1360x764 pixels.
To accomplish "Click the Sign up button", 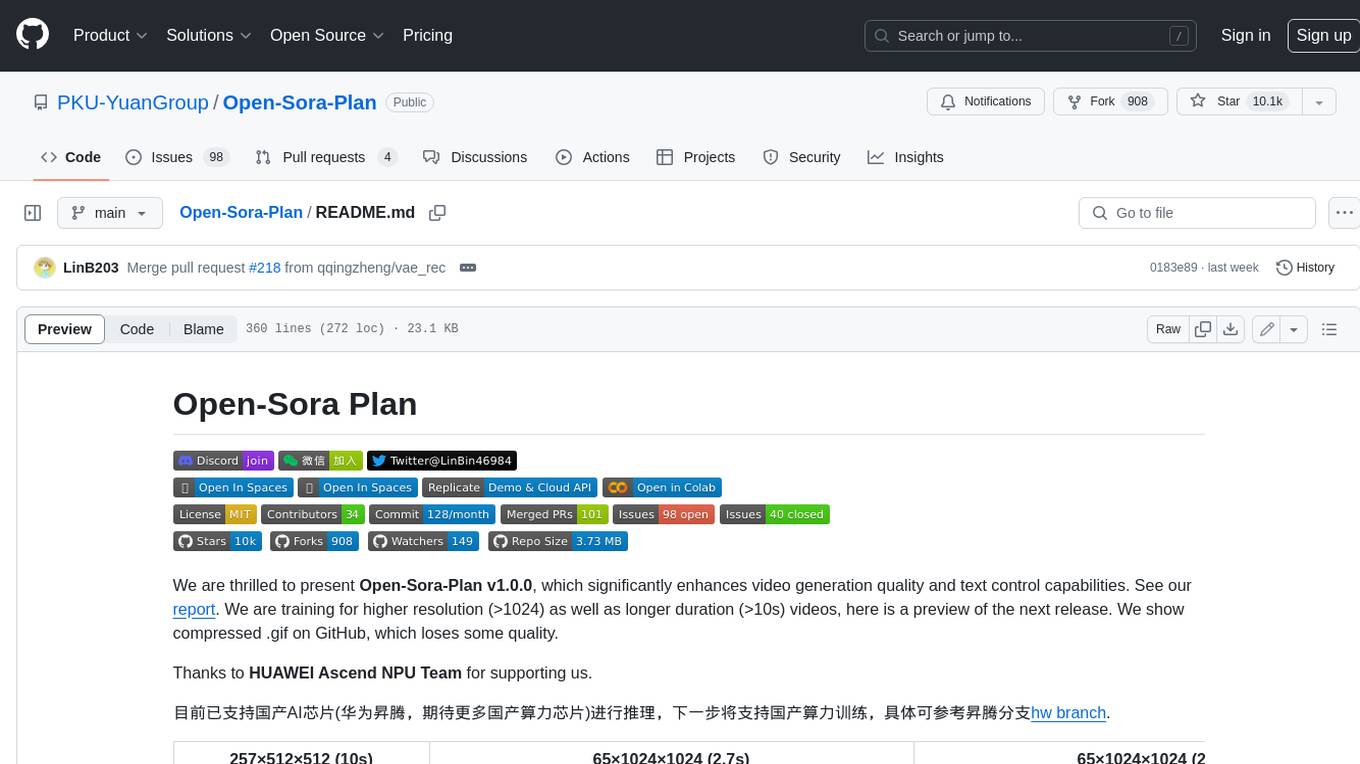I will [x=1323, y=35].
